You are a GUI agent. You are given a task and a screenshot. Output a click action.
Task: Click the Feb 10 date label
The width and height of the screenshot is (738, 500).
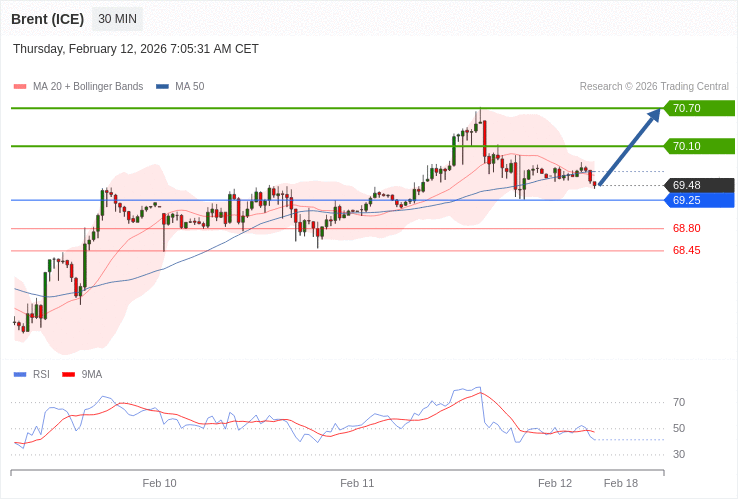(x=159, y=483)
